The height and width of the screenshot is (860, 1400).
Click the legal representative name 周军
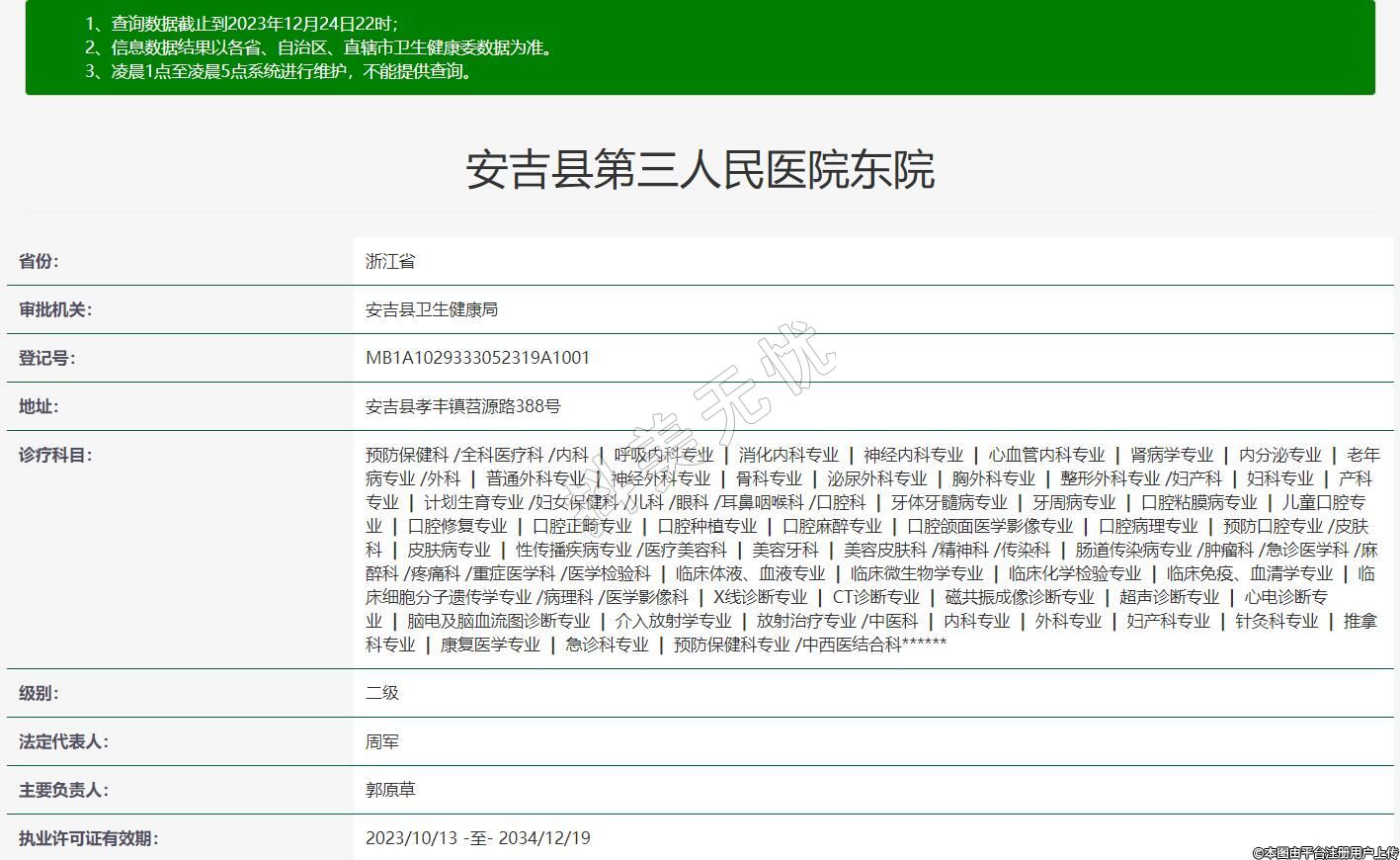[x=382, y=741]
